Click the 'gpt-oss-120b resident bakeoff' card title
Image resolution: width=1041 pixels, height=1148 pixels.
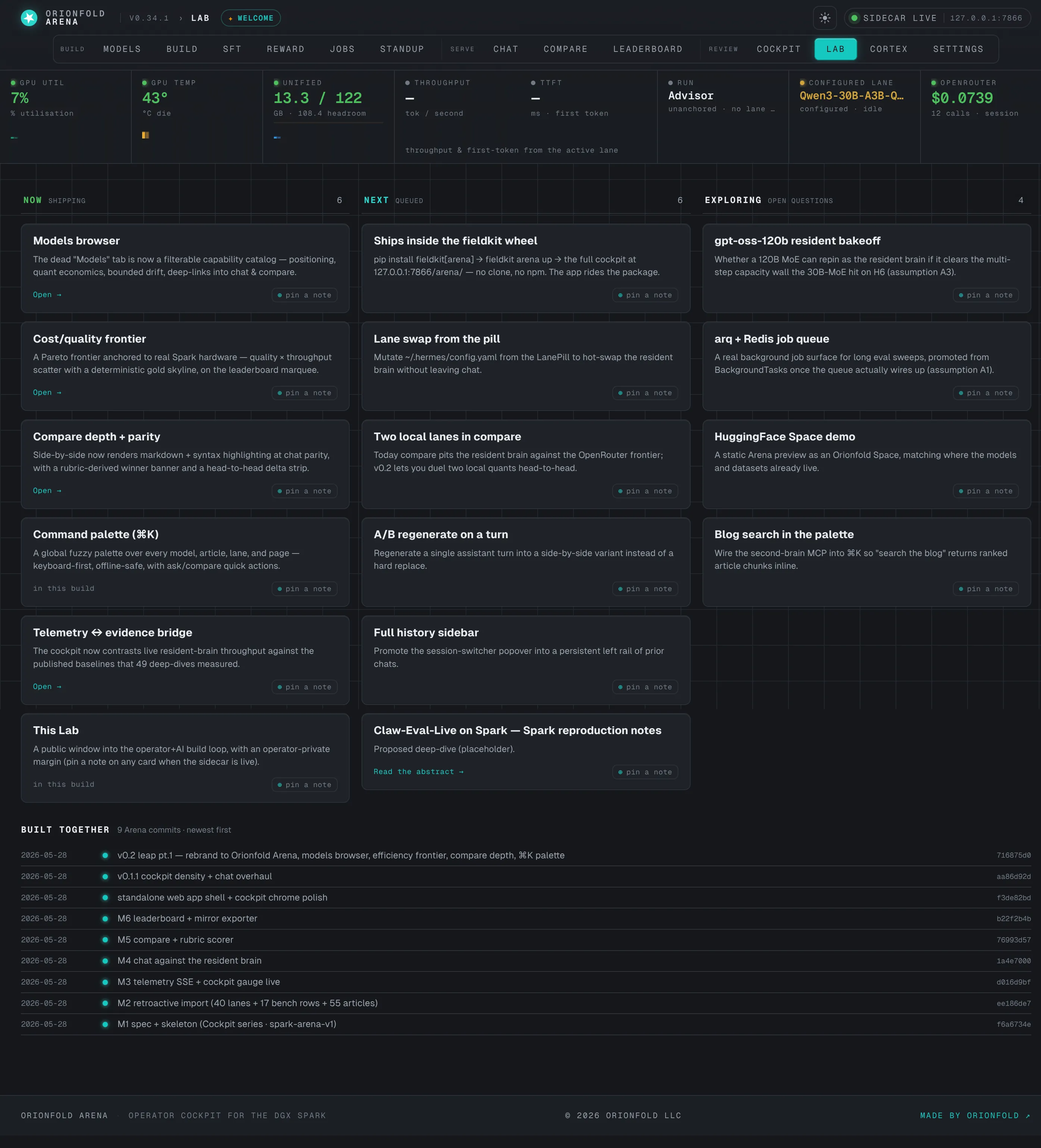click(797, 241)
